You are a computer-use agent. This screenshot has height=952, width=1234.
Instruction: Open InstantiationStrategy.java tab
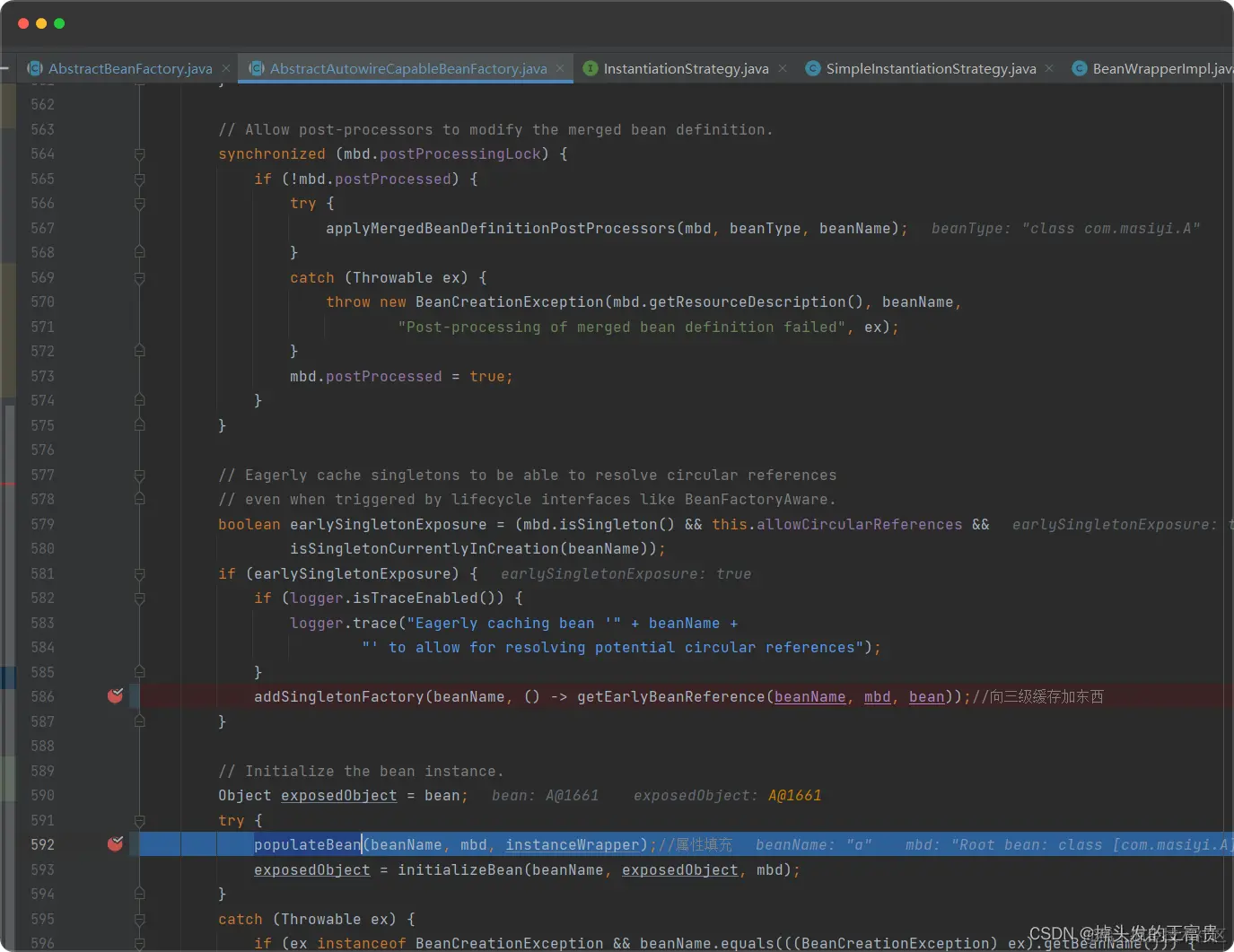686,69
